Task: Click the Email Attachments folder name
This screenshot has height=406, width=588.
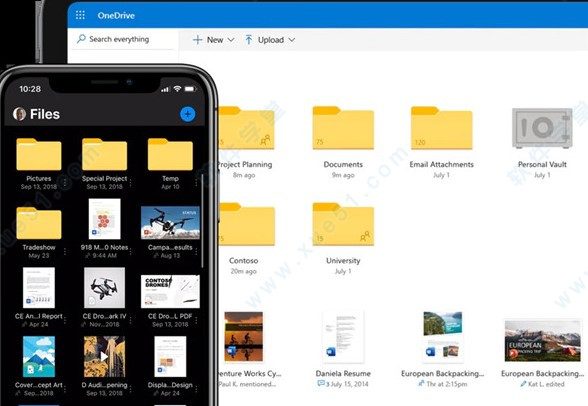Action: [441, 164]
